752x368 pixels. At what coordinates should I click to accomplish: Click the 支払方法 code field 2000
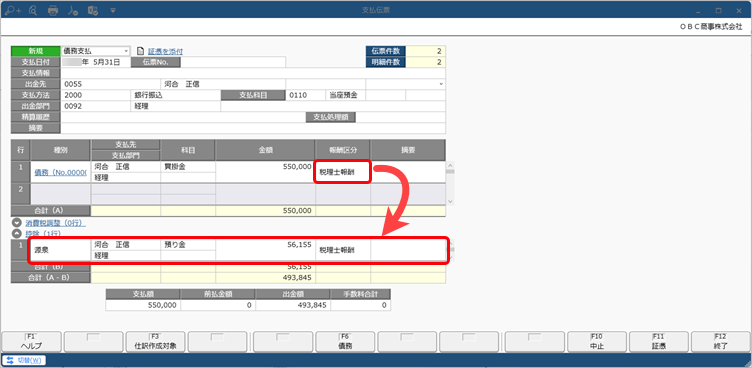(95, 95)
